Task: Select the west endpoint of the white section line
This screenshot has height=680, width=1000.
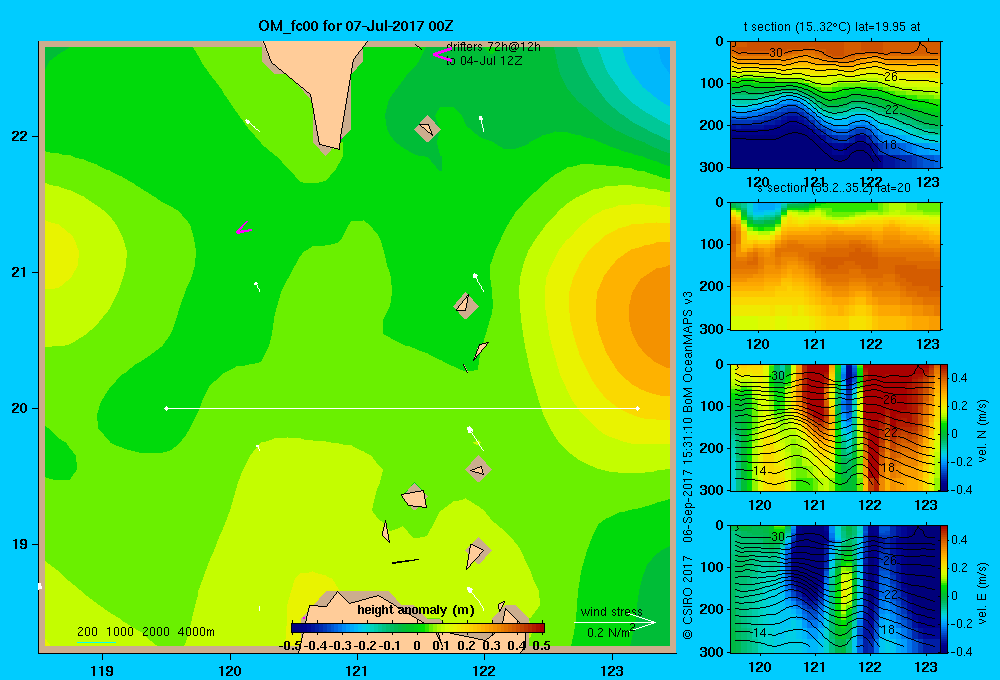Action: 166,408
